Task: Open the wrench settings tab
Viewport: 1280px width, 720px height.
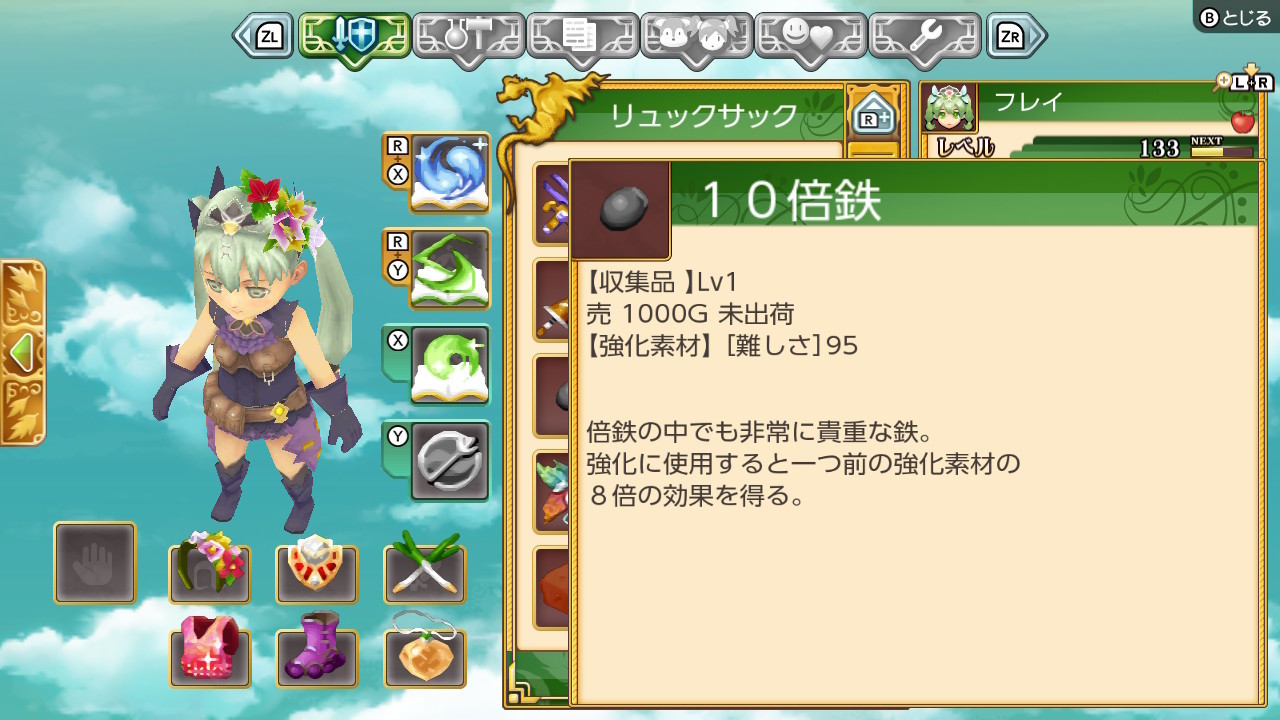Action: coord(924,38)
